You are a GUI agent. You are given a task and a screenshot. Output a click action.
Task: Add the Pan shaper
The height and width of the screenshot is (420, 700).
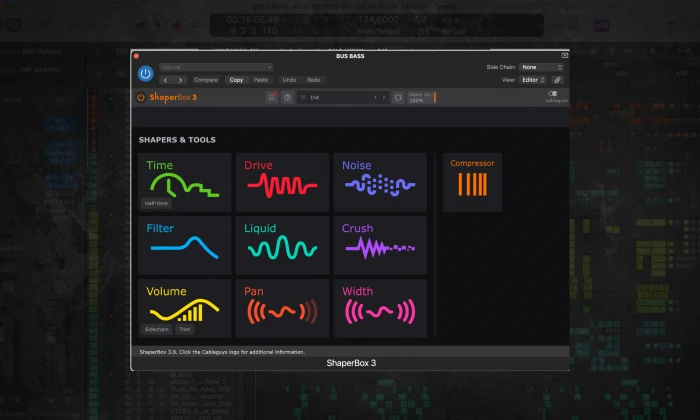[282, 308]
